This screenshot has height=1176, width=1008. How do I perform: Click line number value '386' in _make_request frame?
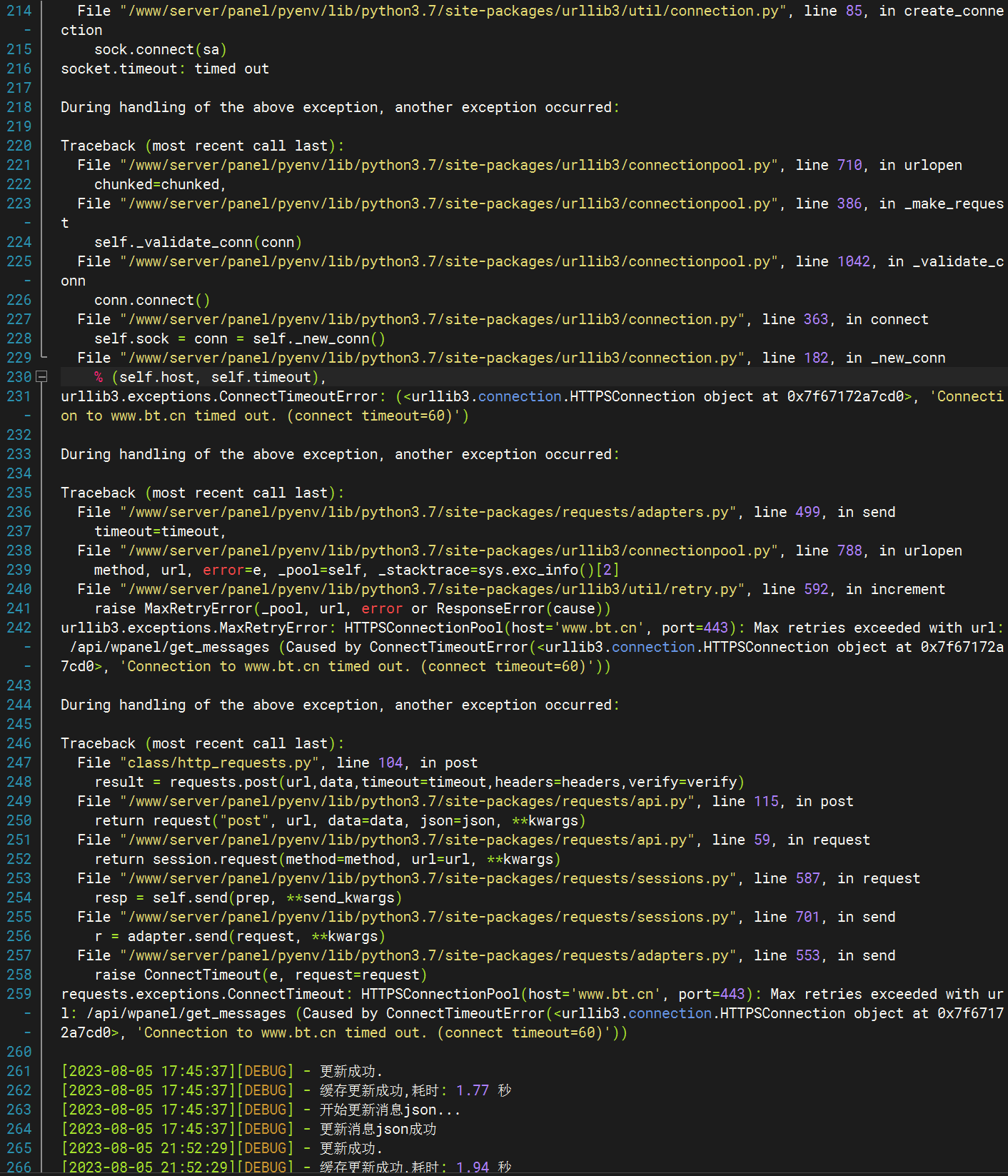[x=850, y=203]
